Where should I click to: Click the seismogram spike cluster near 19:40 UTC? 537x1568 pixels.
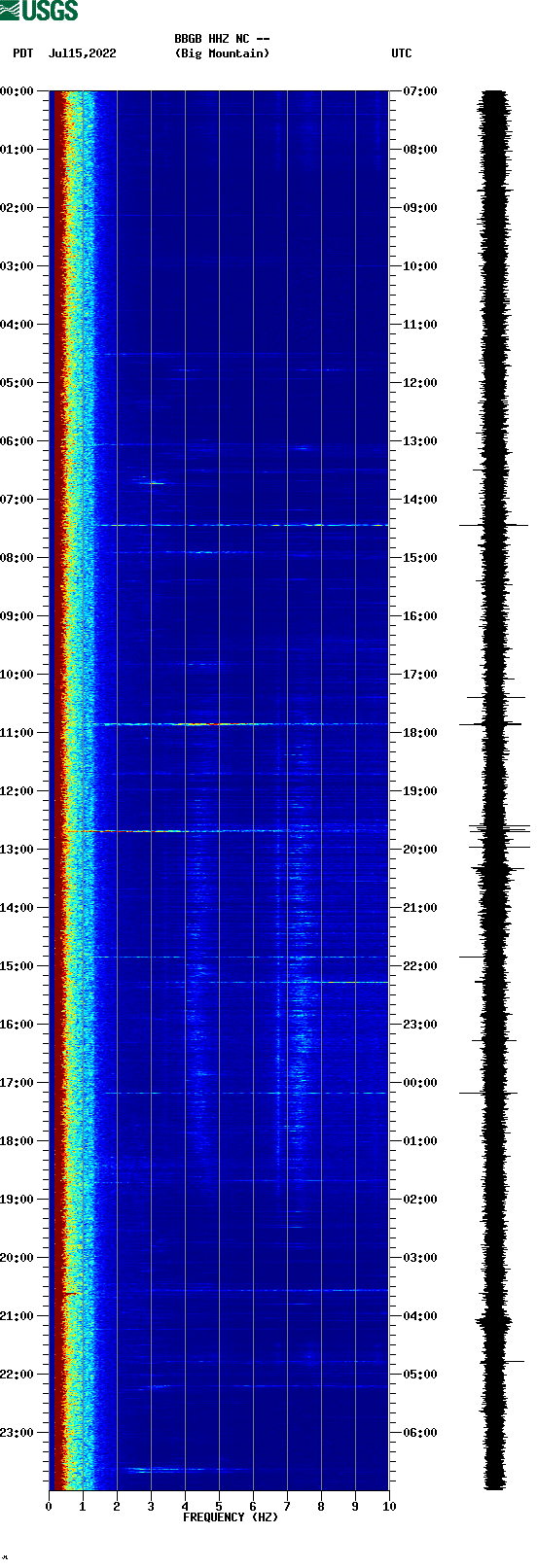pyautogui.click(x=499, y=829)
